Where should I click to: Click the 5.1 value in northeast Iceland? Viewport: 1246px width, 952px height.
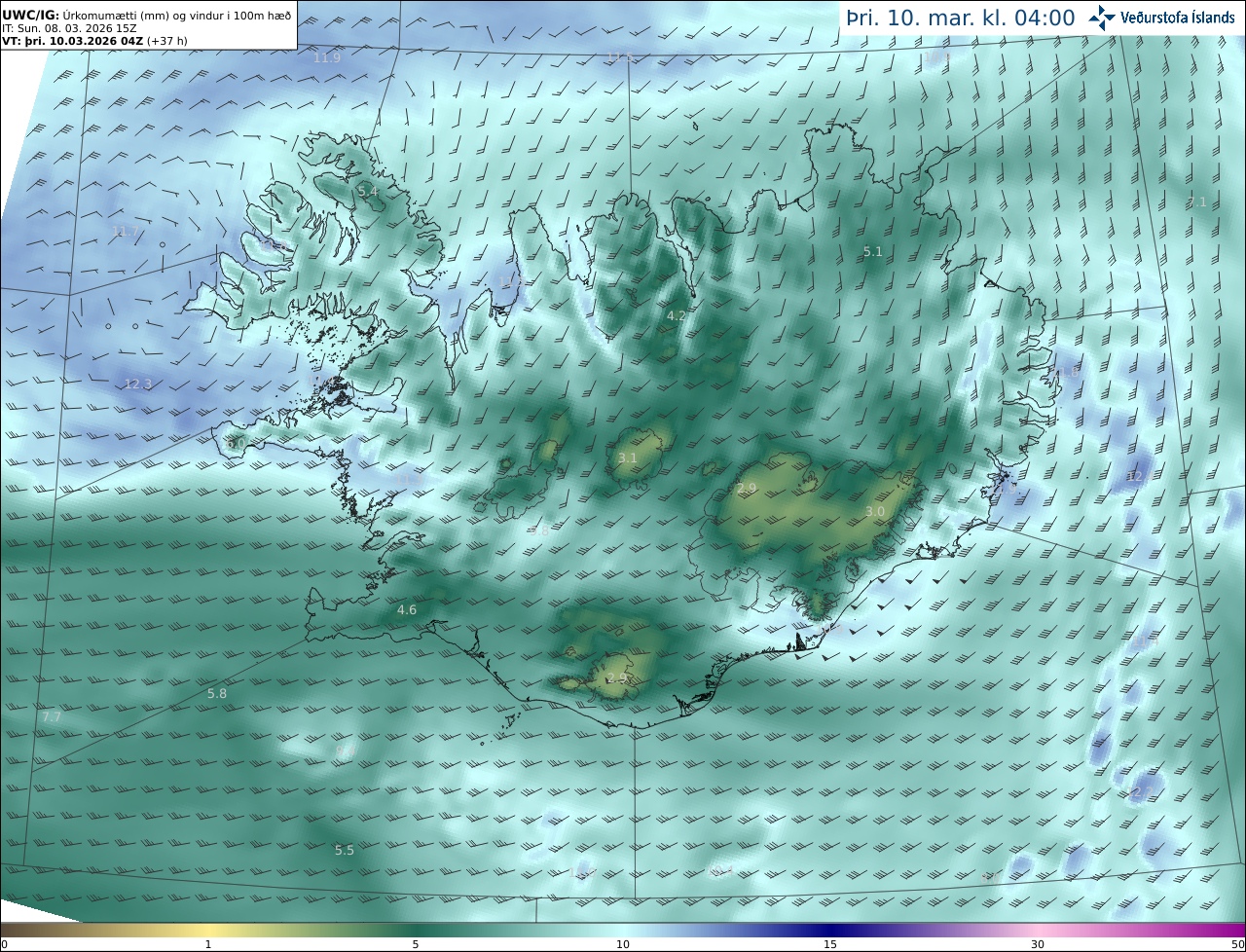coord(873,252)
